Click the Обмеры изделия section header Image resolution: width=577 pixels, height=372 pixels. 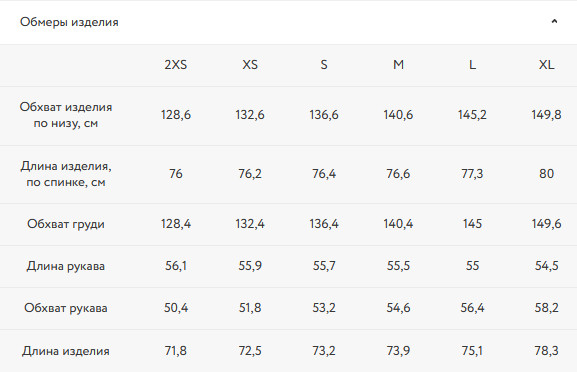69,22
